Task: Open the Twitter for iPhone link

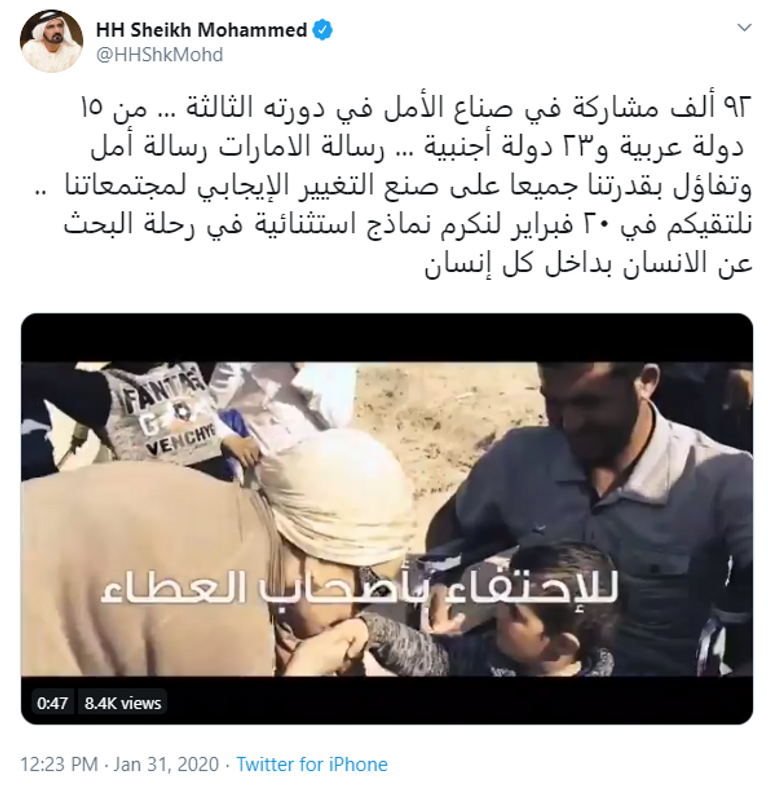Action: [312, 764]
